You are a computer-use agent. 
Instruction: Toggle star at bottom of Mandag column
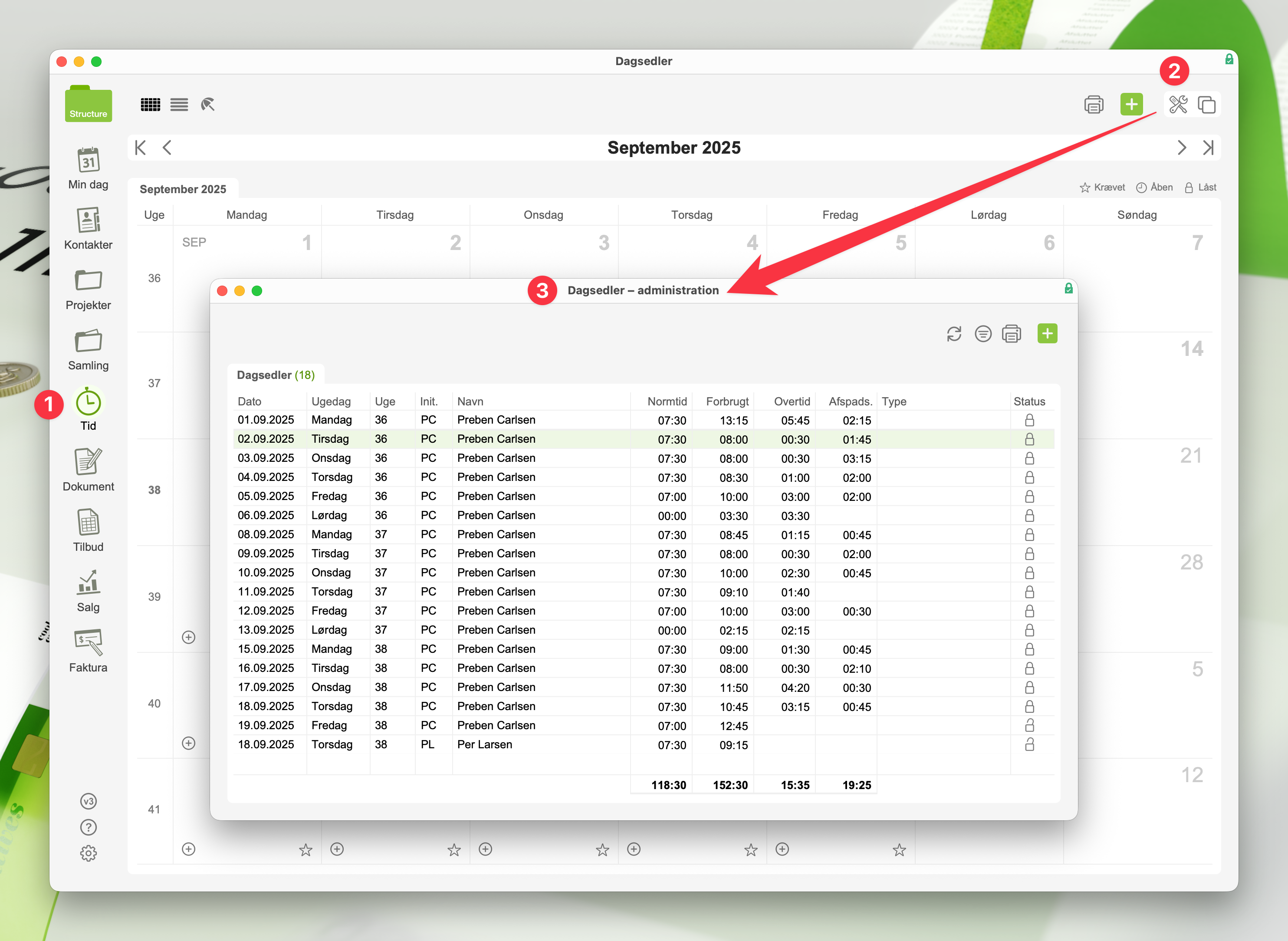point(306,850)
